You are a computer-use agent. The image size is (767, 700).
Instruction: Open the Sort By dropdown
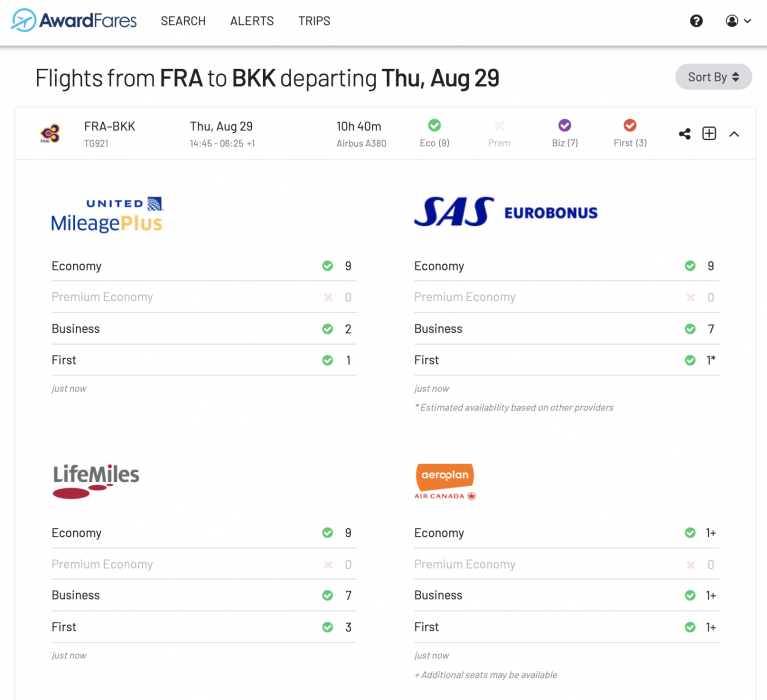[713, 77]
